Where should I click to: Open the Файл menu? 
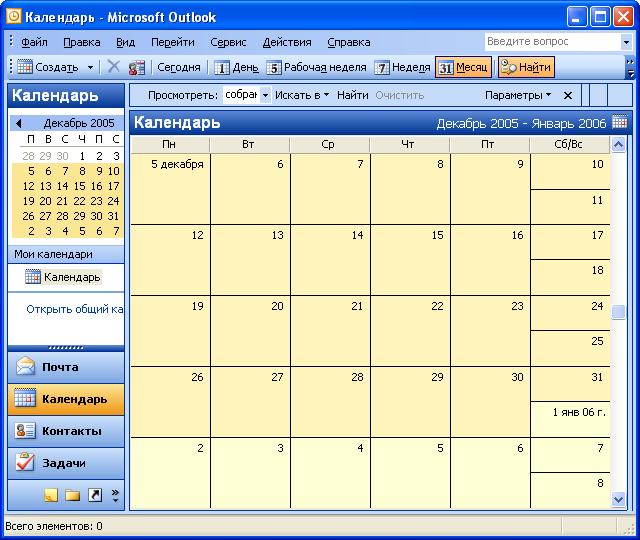(34, 42)
